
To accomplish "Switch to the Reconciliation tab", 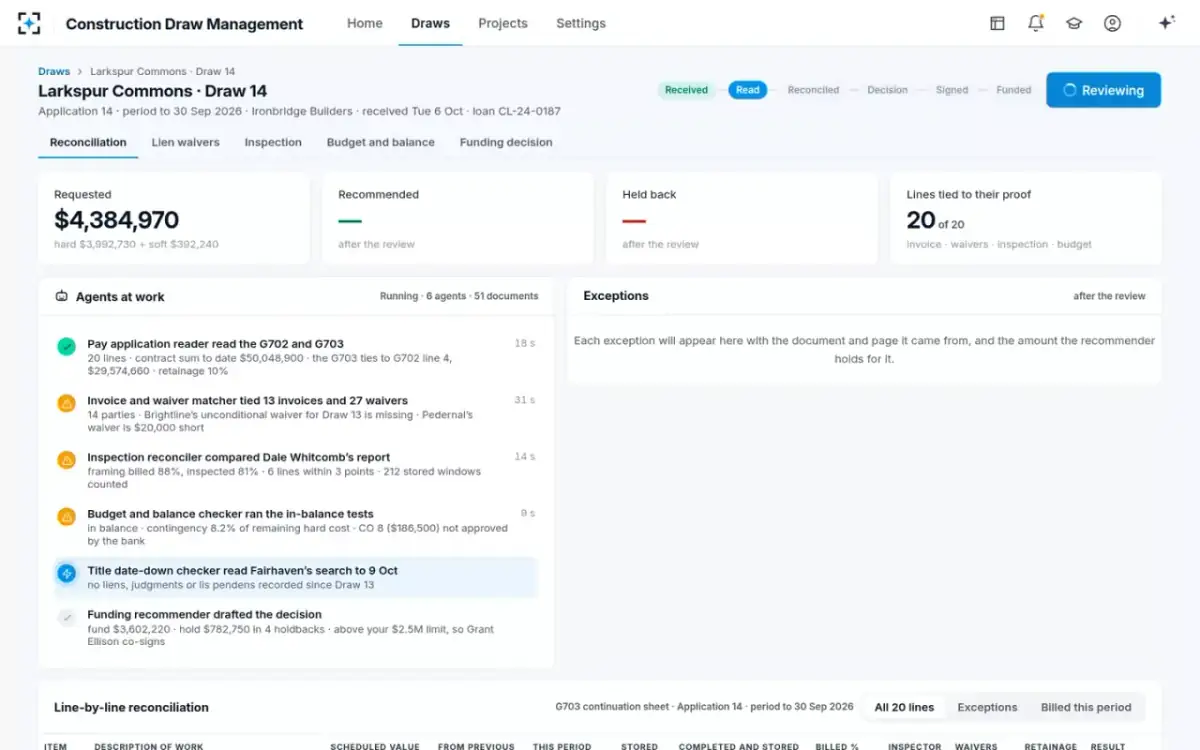I will [88, 142].
